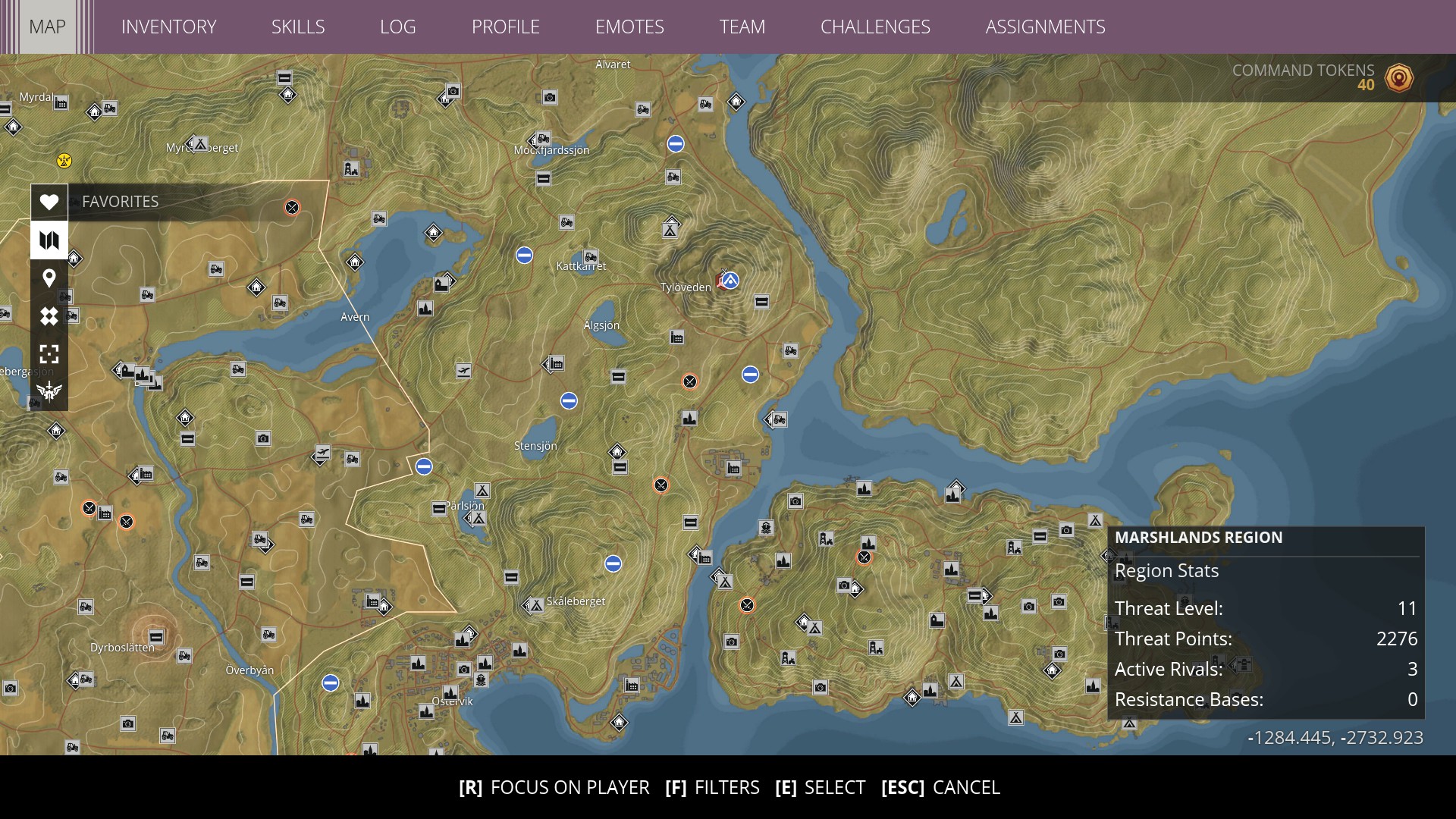Open the Inventory tab
This screenshot has width=1456, height=819.
click(x=168, y=27)
